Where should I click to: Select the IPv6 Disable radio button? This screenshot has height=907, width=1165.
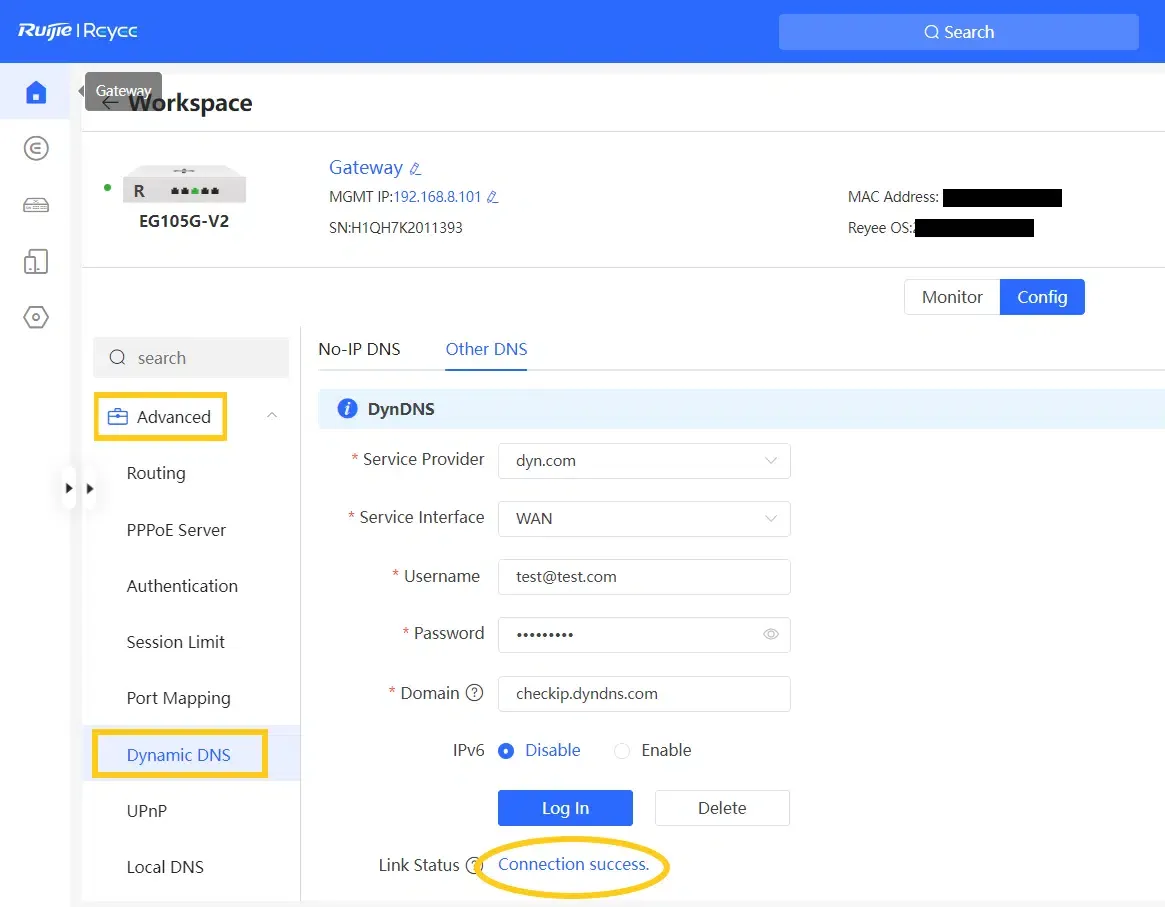click(506, 751)
